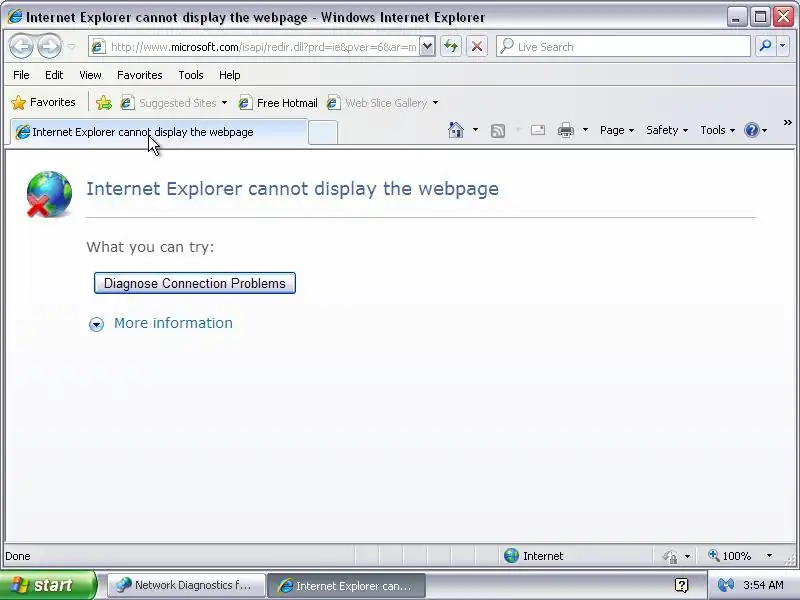Open the Safety command bar menu
Image resolution: width=800 pixels, height=600 pixels.
pyautogui.click(x=667, y=130)
